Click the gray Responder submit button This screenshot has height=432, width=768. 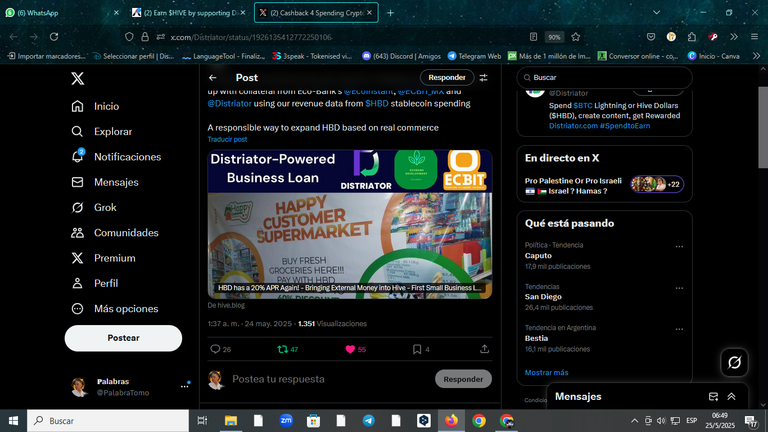coord(463,379)
